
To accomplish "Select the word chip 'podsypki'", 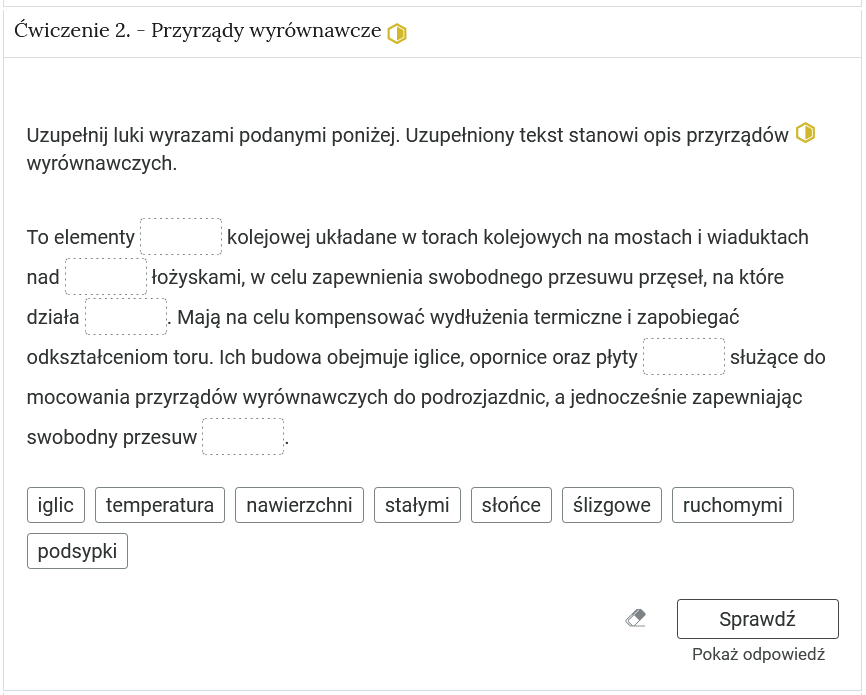I will [x=77, y=550].
